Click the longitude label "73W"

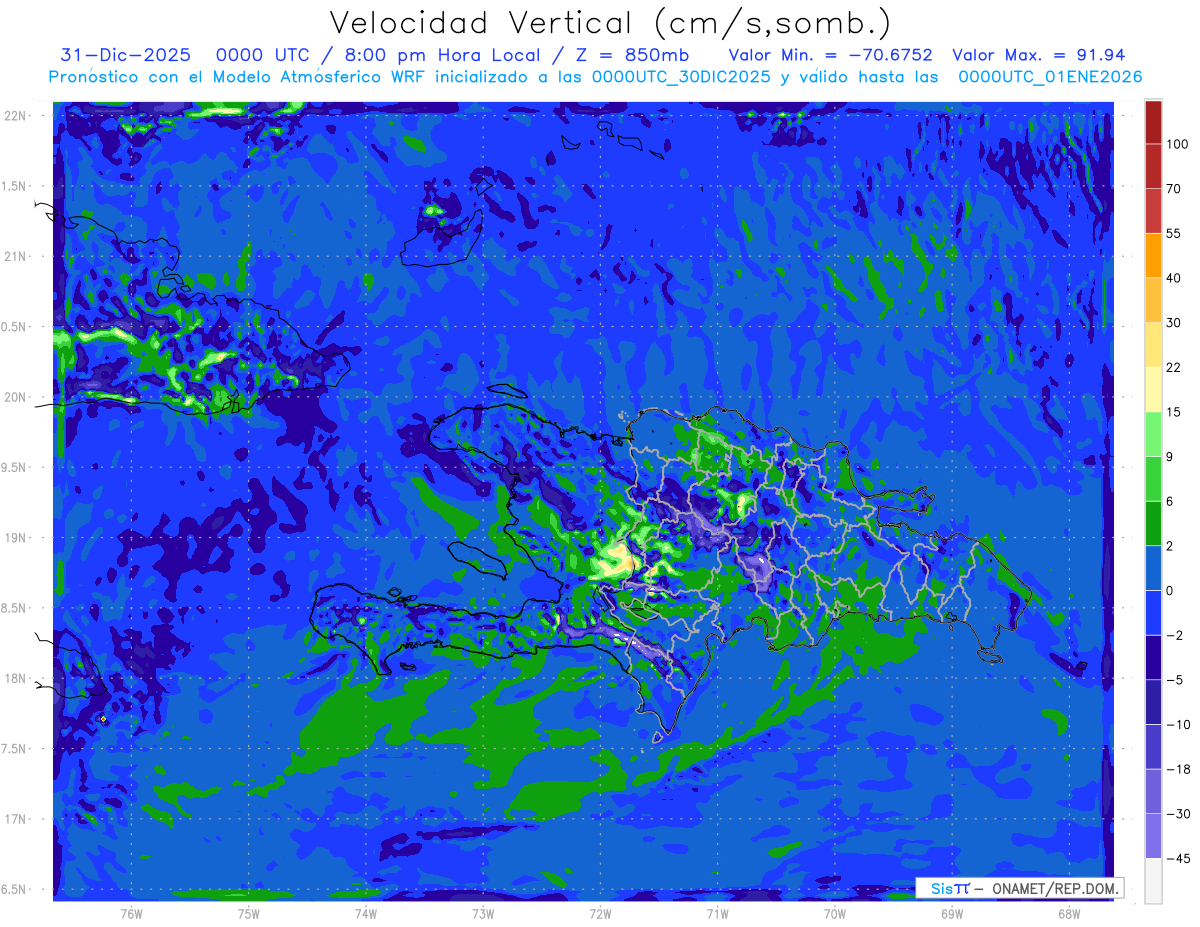pyautogui.click(x=483, y=913)
